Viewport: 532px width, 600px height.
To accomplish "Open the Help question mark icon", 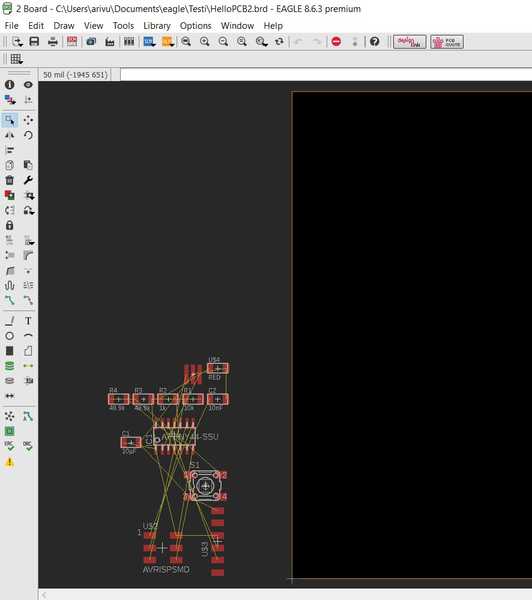I will (x=374, y=41).
